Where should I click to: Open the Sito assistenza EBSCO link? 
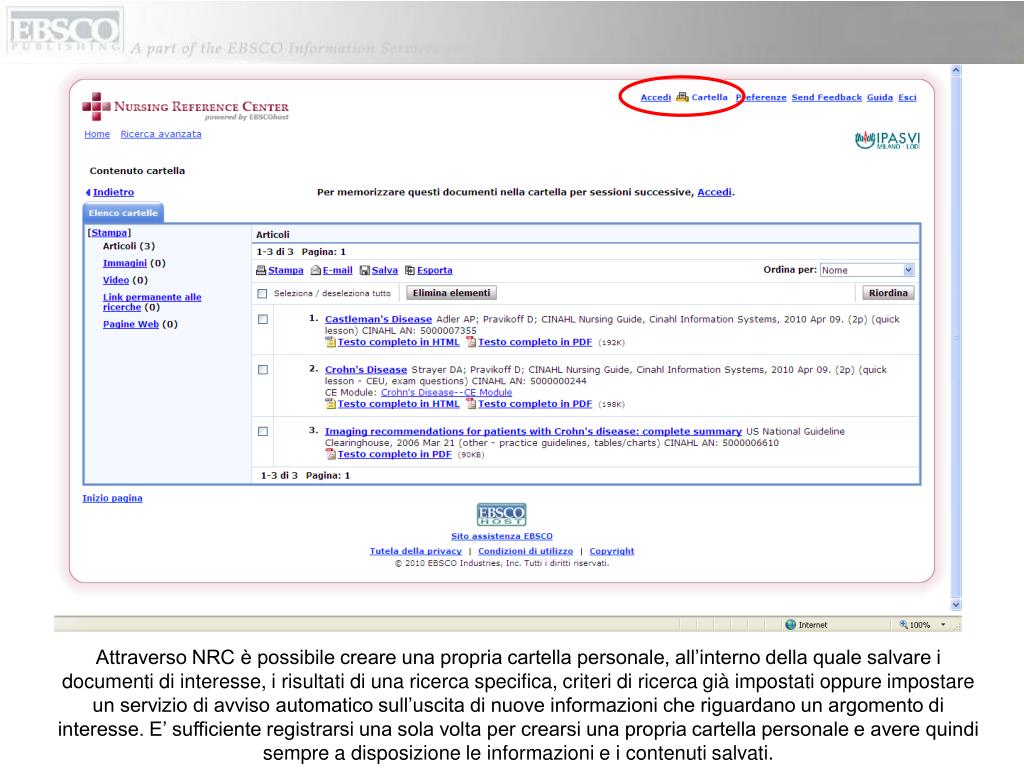[502, 536]
